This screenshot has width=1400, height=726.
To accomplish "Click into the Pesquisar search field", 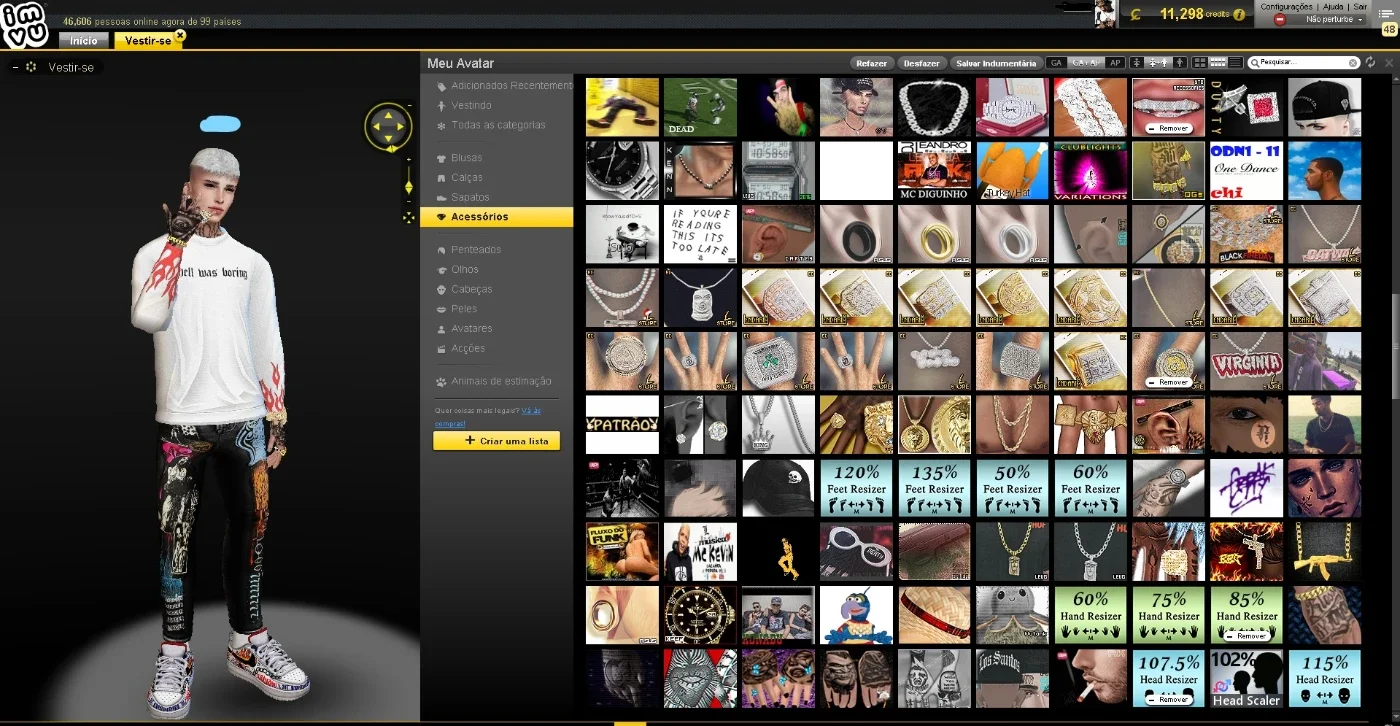I will 1302,62.
